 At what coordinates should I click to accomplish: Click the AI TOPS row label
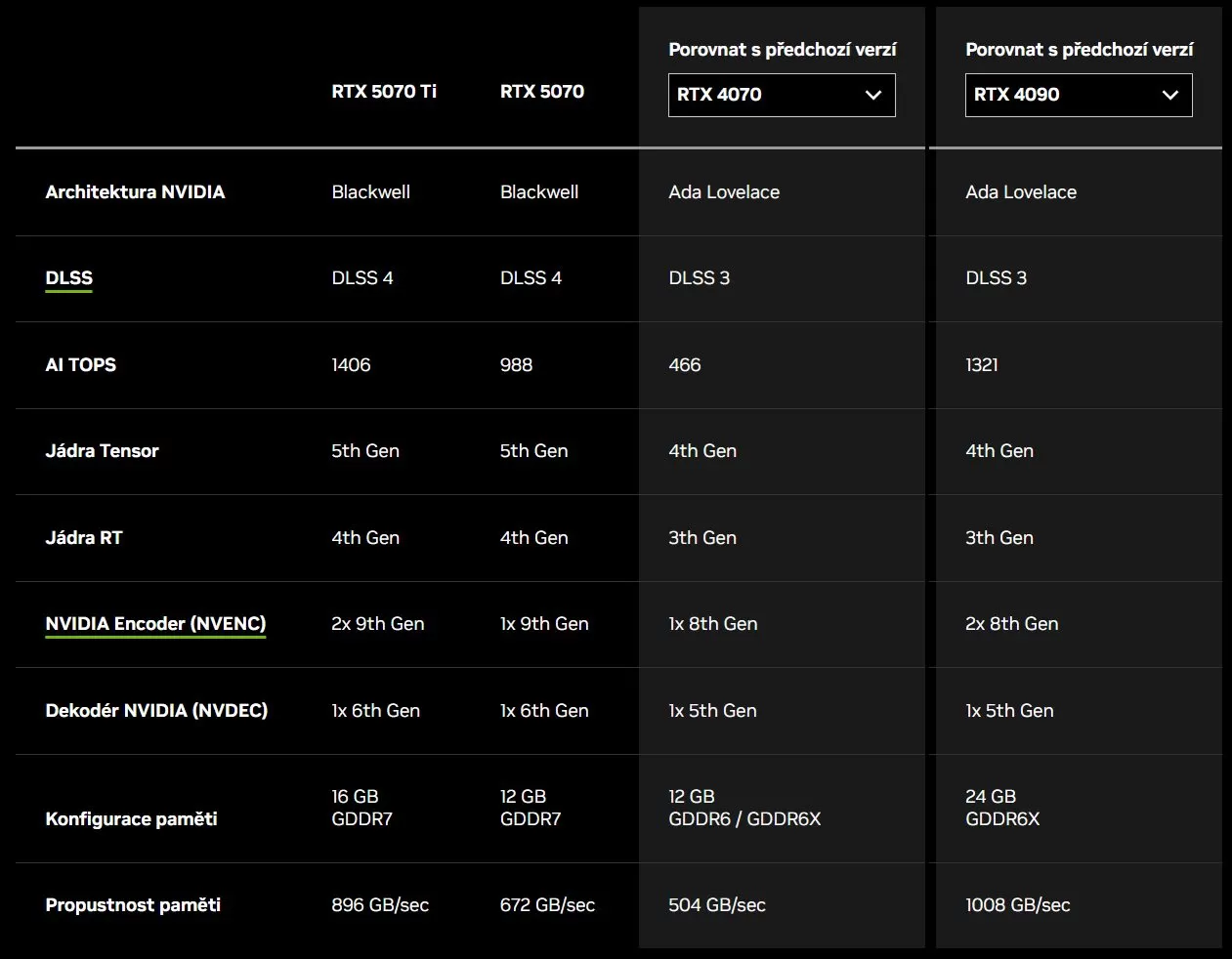(81, 365)
